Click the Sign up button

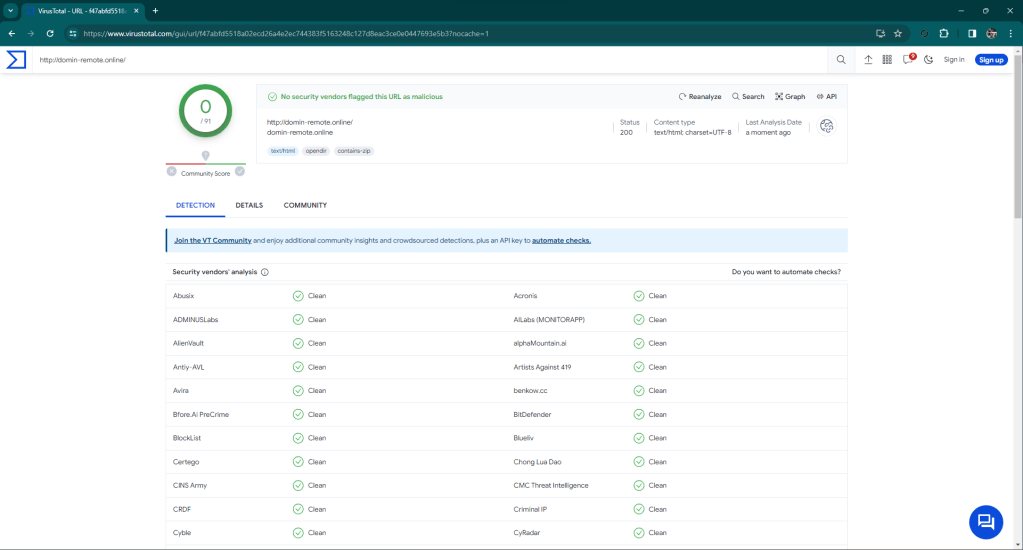click(990, 60)
